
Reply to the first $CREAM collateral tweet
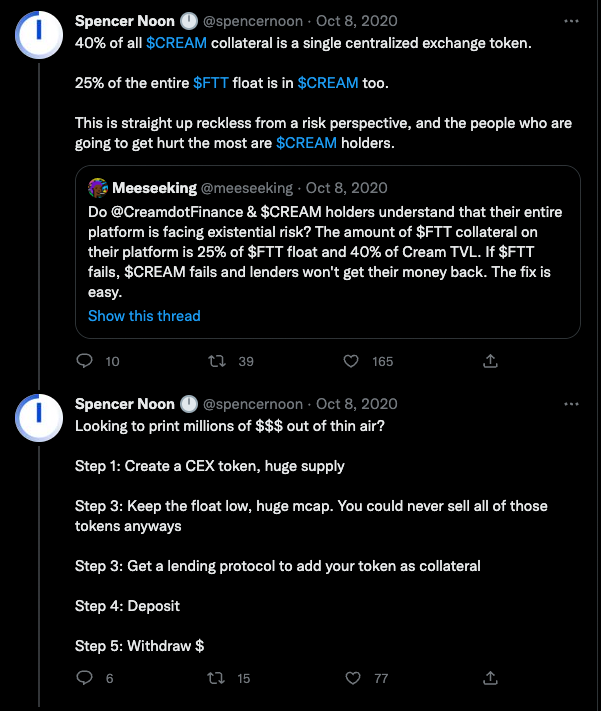[x=84, y=361]
